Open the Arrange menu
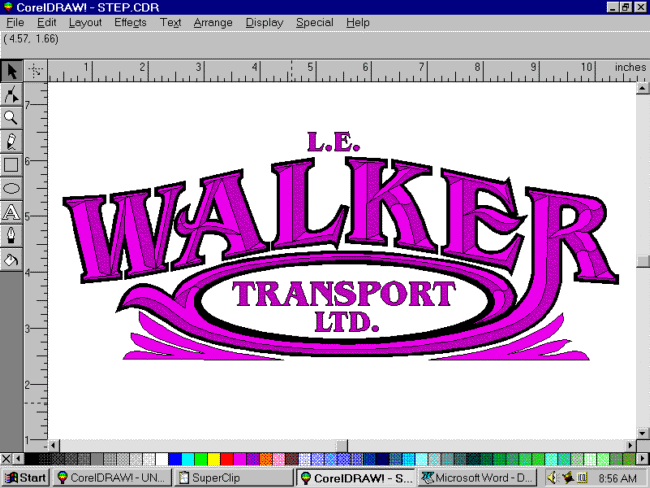 coord(213,22)
